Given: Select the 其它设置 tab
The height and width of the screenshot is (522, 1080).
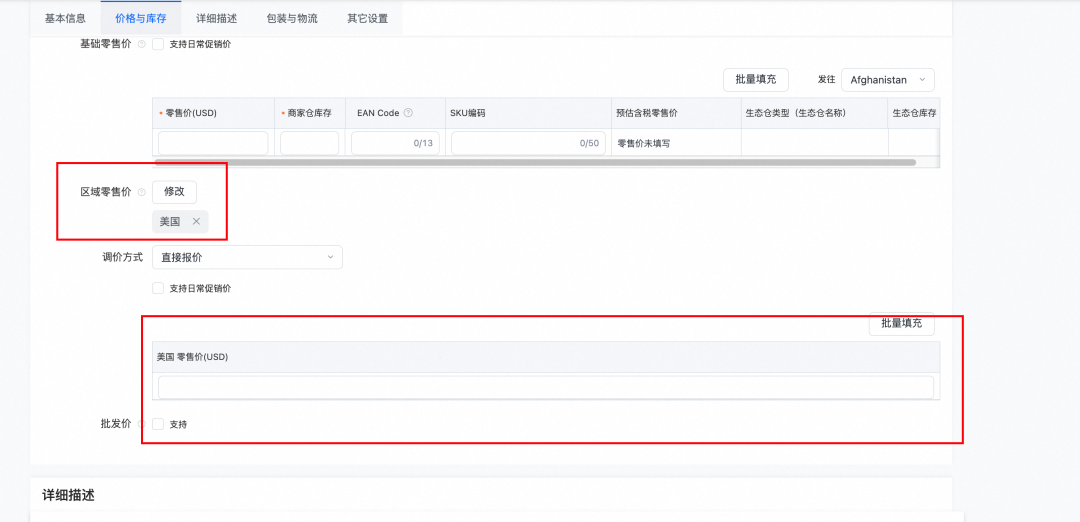Looking at the screenshot, I should 367,18.
